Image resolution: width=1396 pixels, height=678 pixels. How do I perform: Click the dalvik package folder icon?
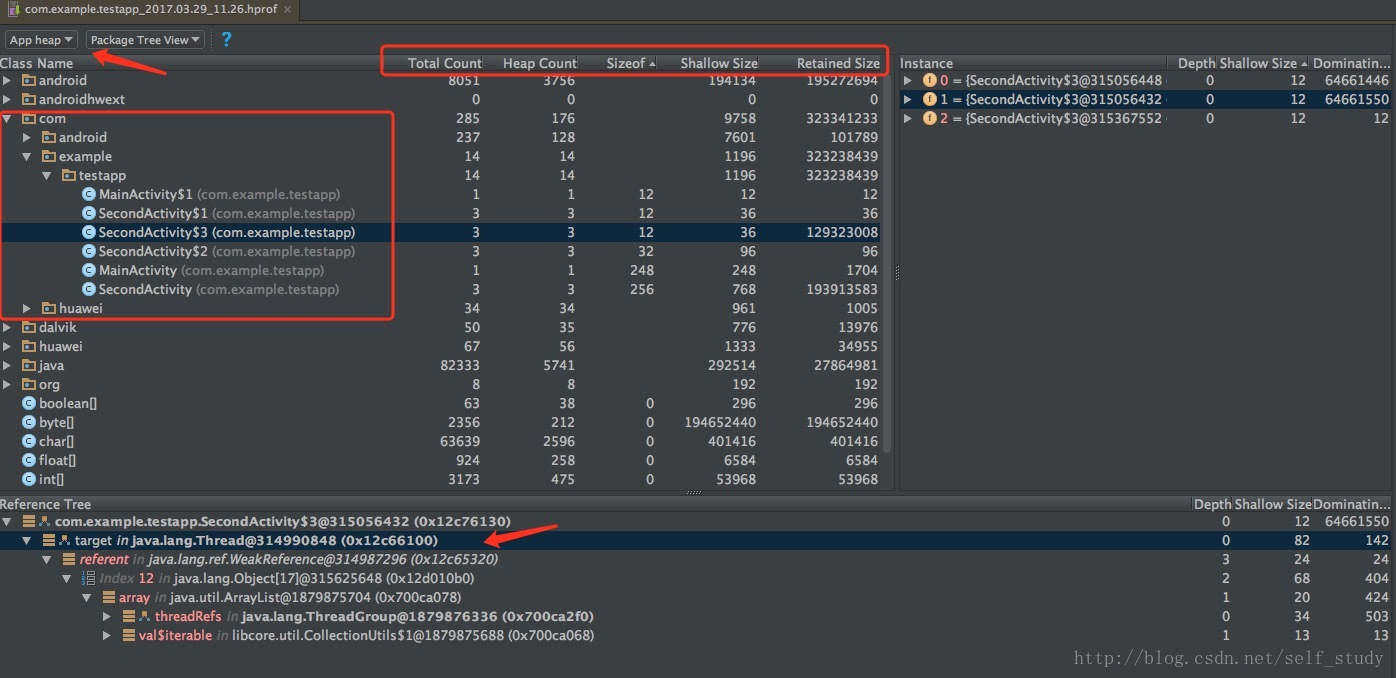click(x=29, y=327)
